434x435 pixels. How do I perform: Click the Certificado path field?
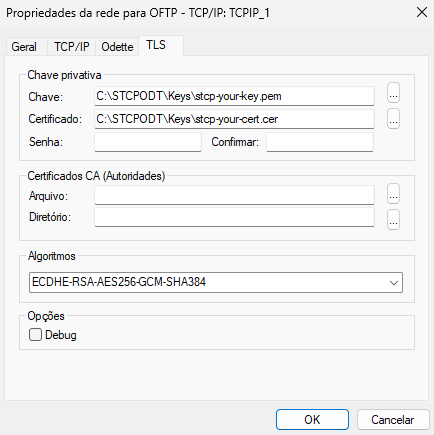[x=234, y=119]
